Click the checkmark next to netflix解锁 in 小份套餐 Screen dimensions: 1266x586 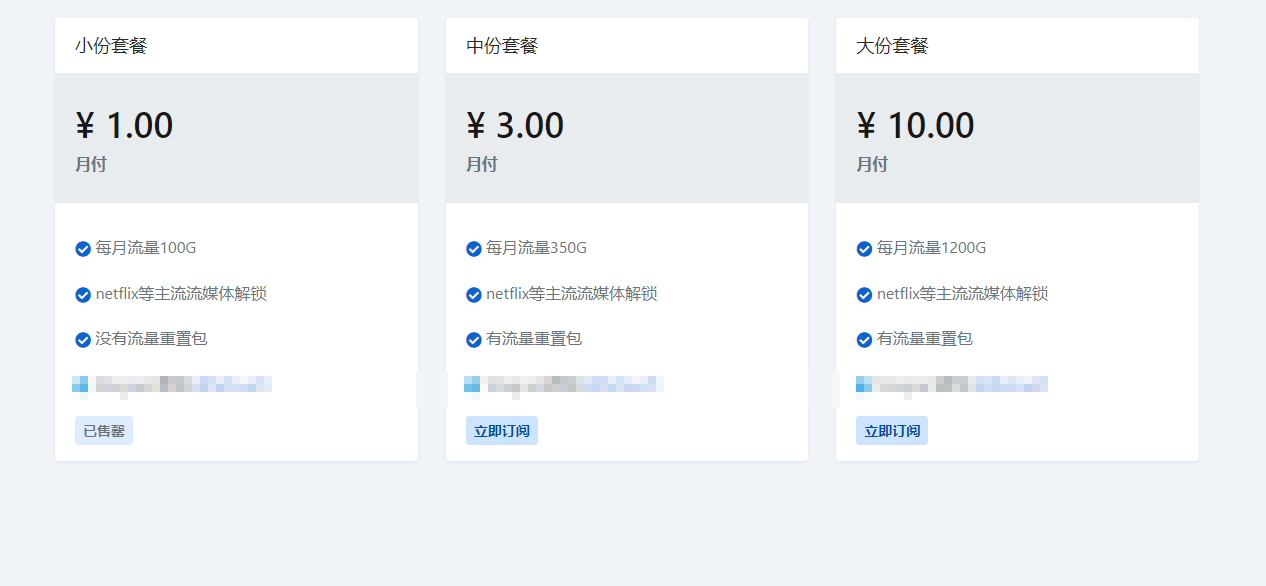click(82, 294)
